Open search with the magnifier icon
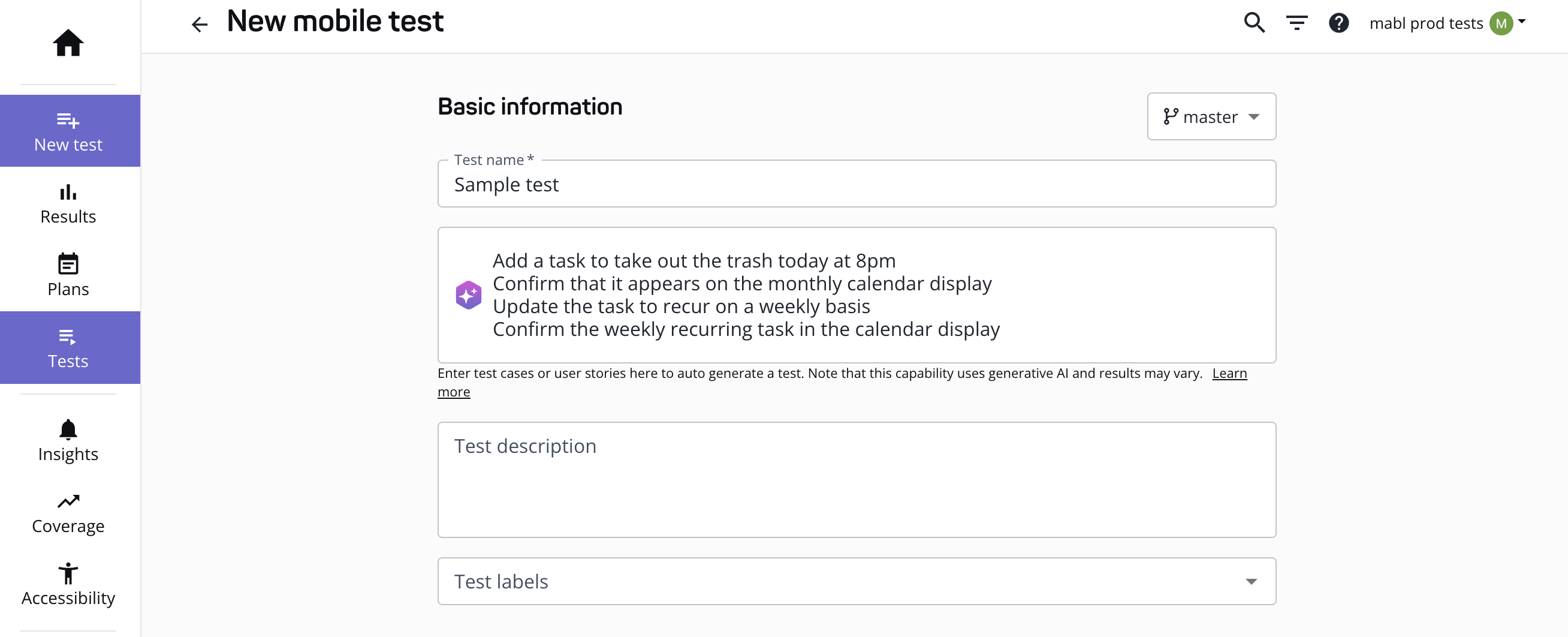Image resolution: width=1568 pixels, height=637 pixels. [1254, 23]
